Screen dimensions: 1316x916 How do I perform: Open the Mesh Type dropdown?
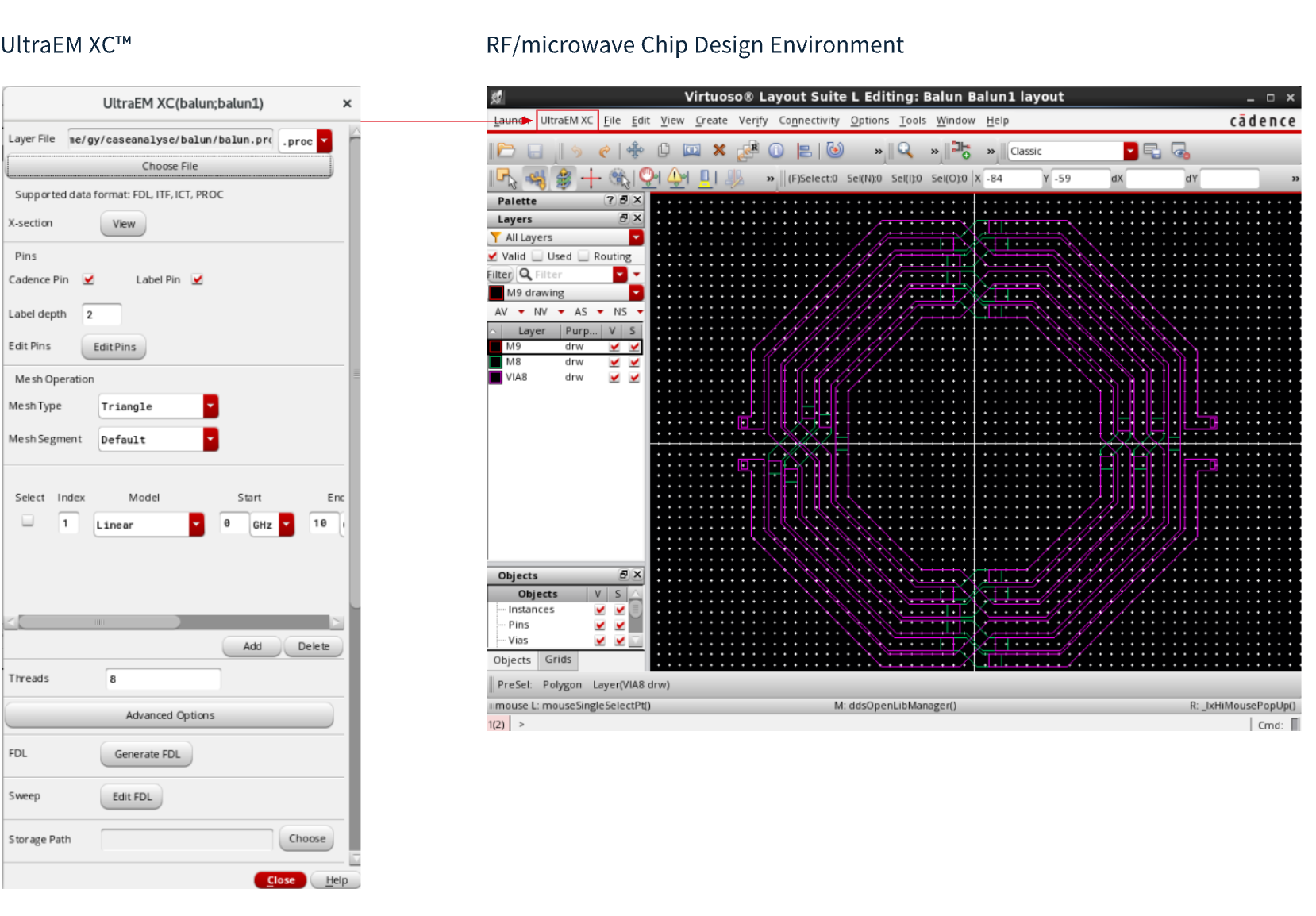(x=210, y=406)
